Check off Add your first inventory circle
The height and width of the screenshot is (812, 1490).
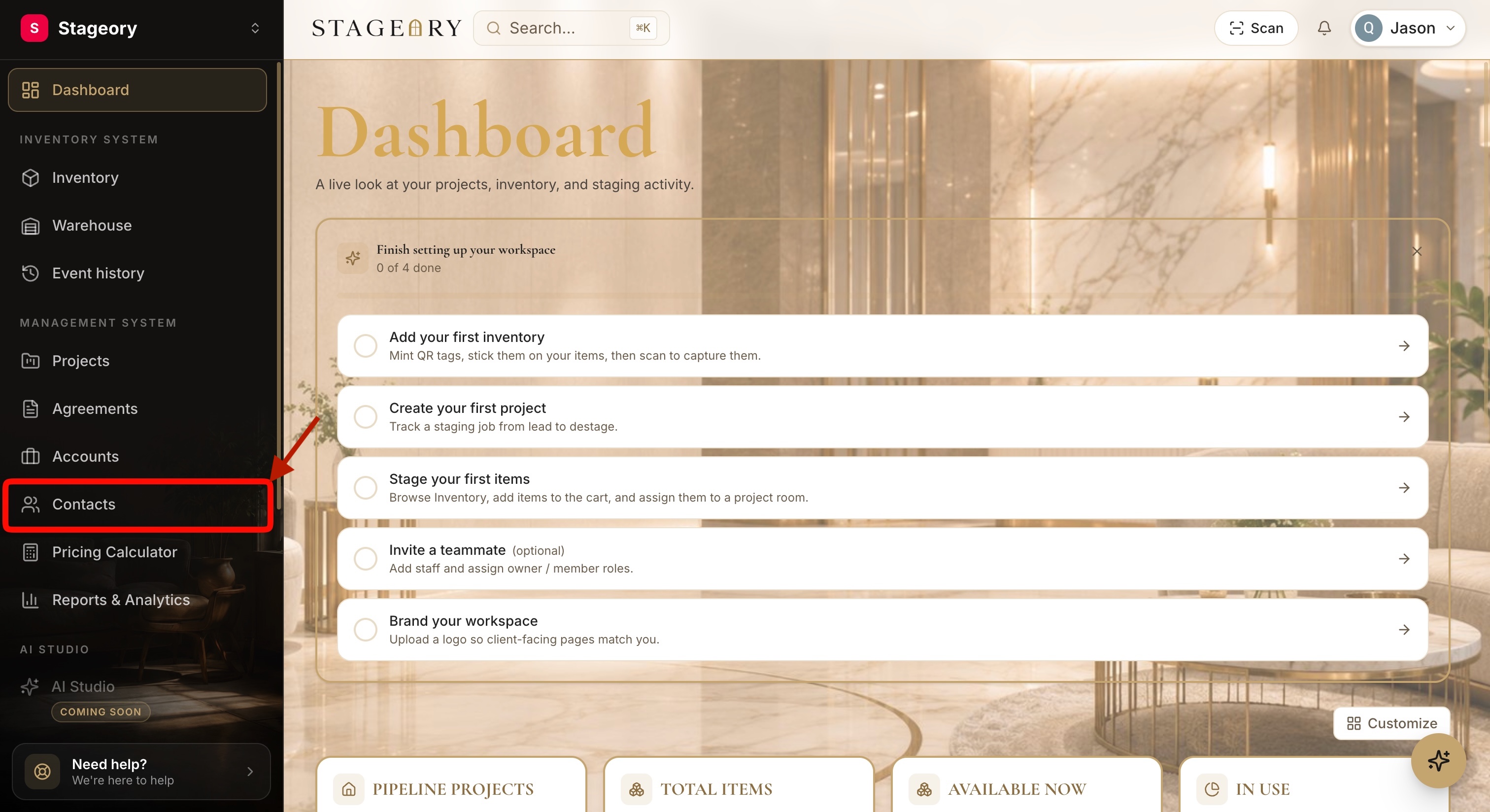pos(366,346)
